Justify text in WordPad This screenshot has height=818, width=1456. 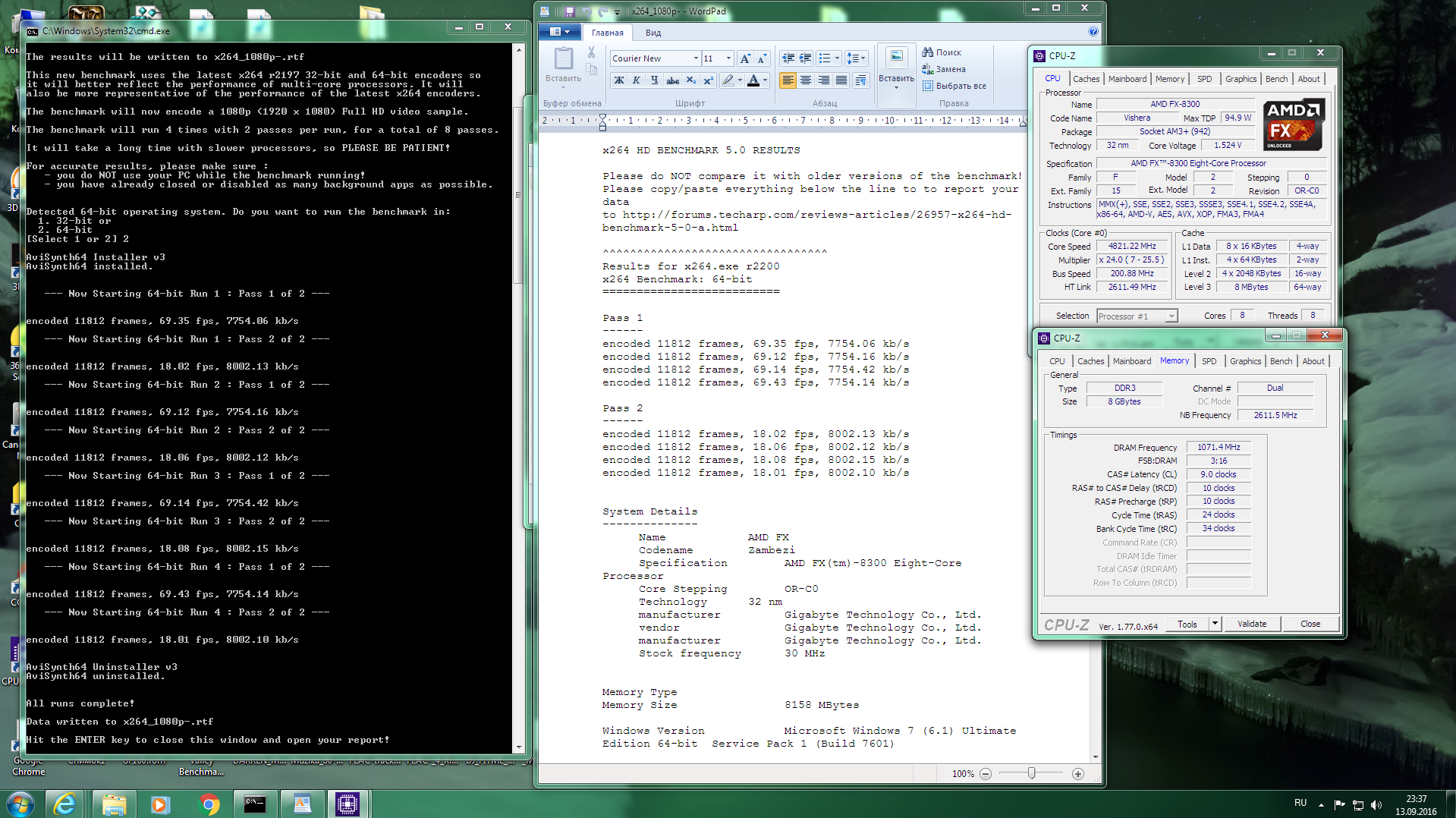(x=841, y=80)
